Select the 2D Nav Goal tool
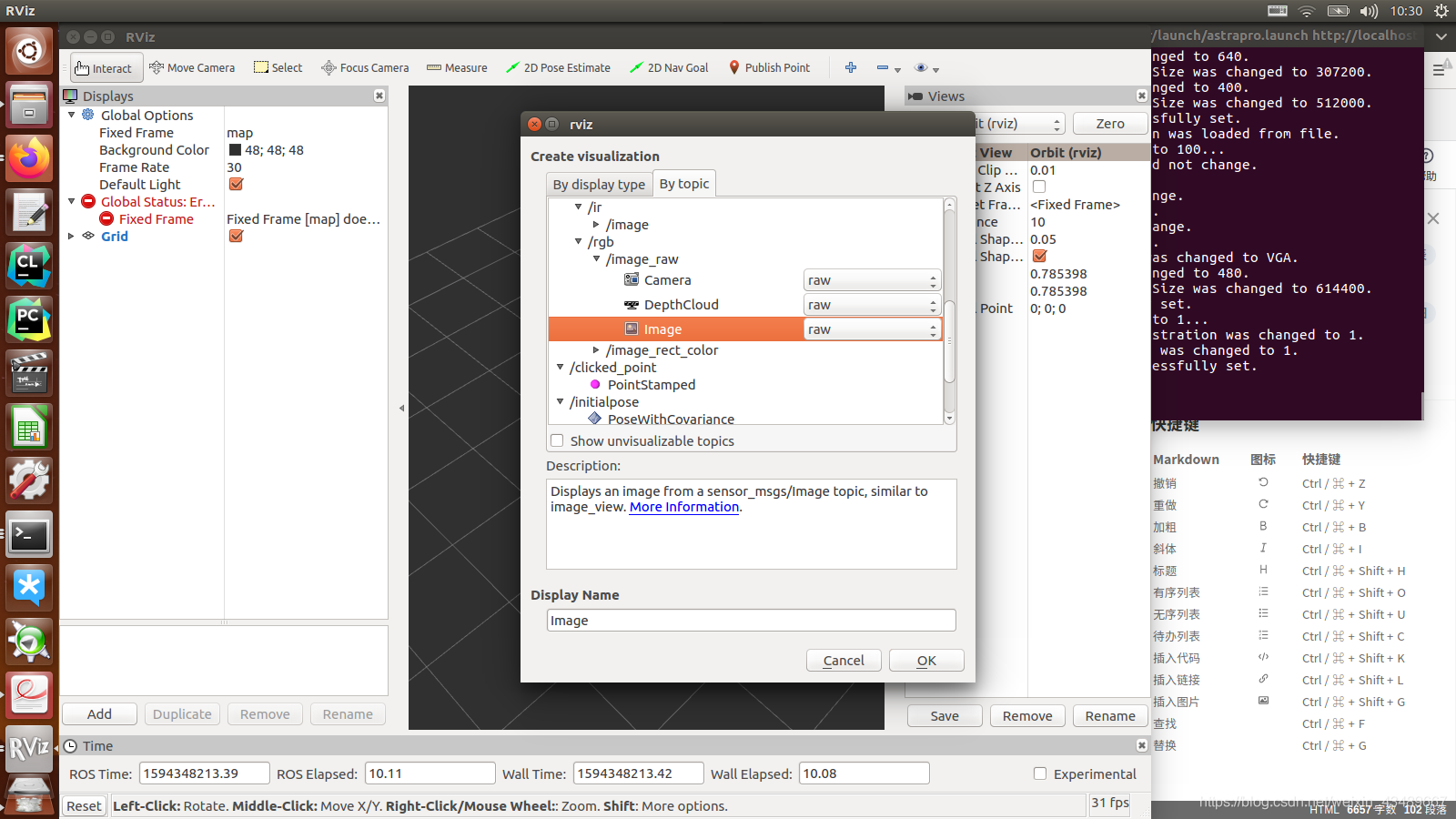Image resolution: width=1456 pixels, height=819 pixels. click(669, 68)
